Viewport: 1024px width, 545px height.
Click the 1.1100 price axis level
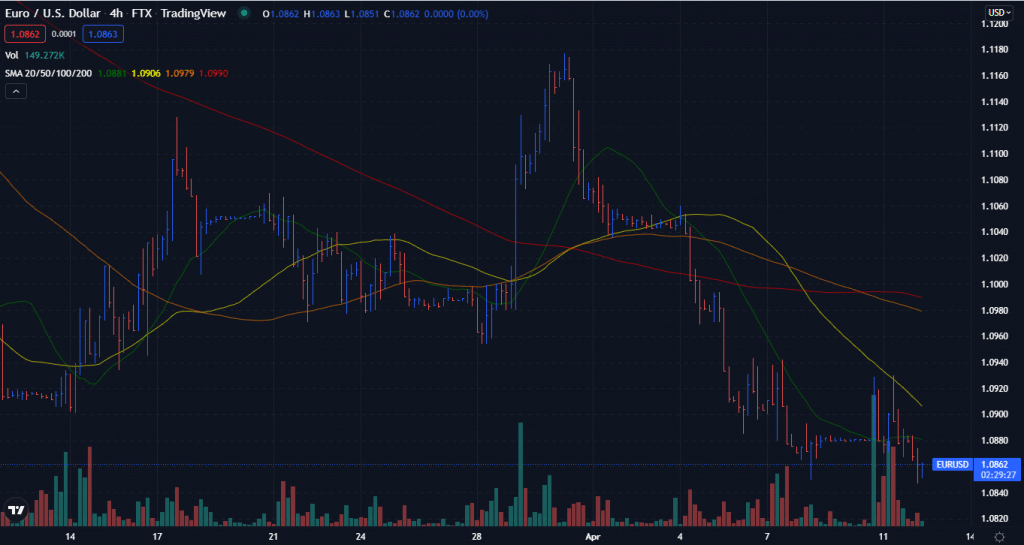[994, 154]
